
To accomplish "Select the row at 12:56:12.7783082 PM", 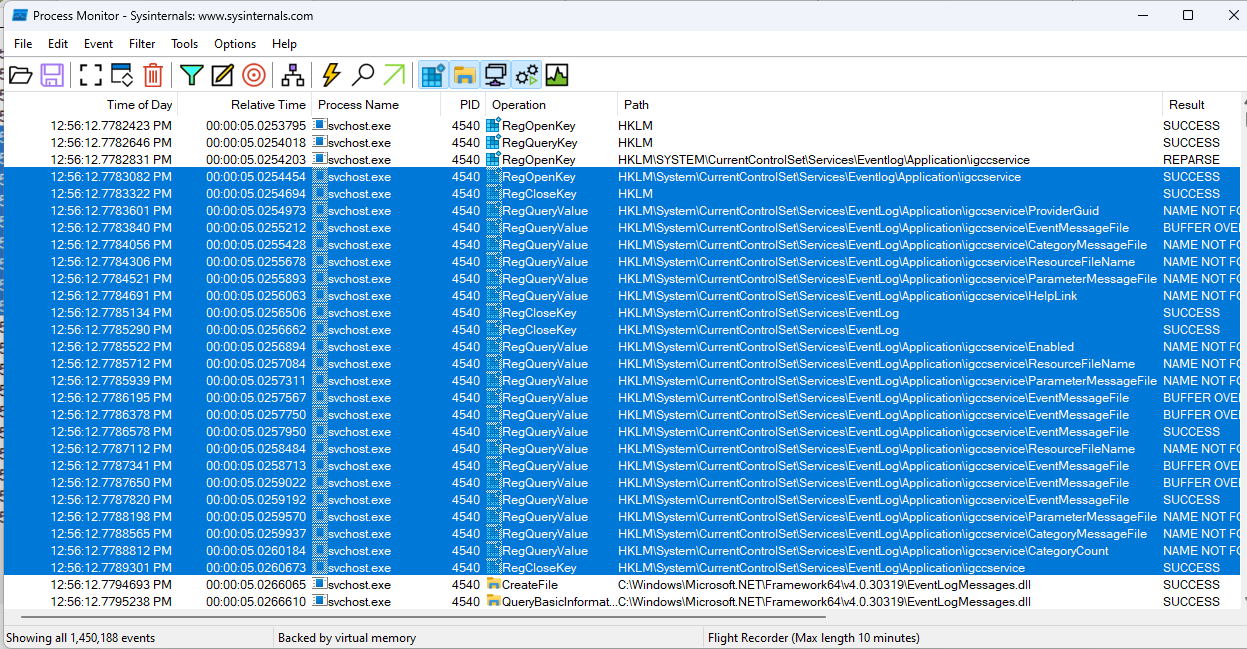I will coord(623,177).
